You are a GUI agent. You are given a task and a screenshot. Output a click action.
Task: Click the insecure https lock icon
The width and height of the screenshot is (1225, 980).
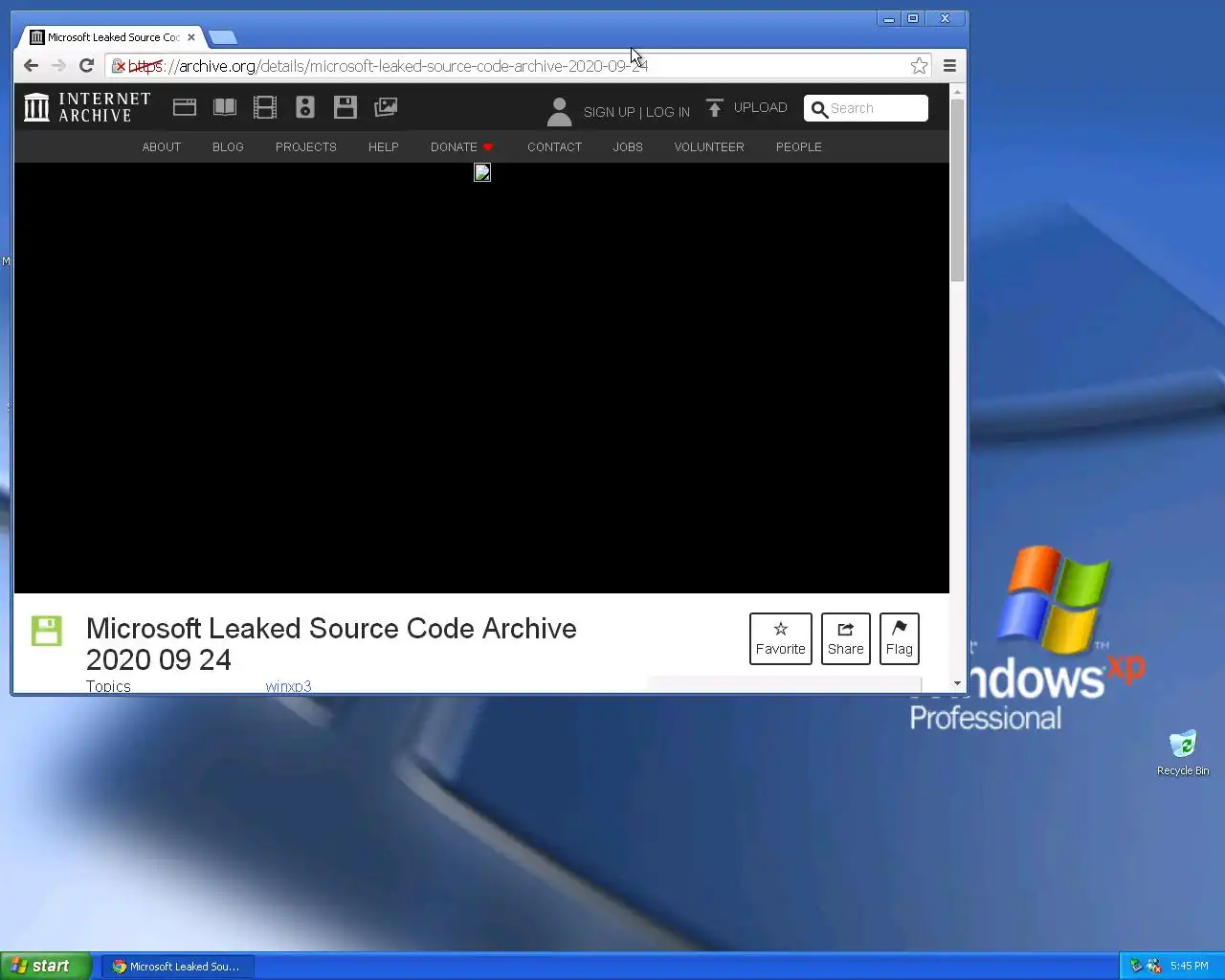[x=120, y=66]
